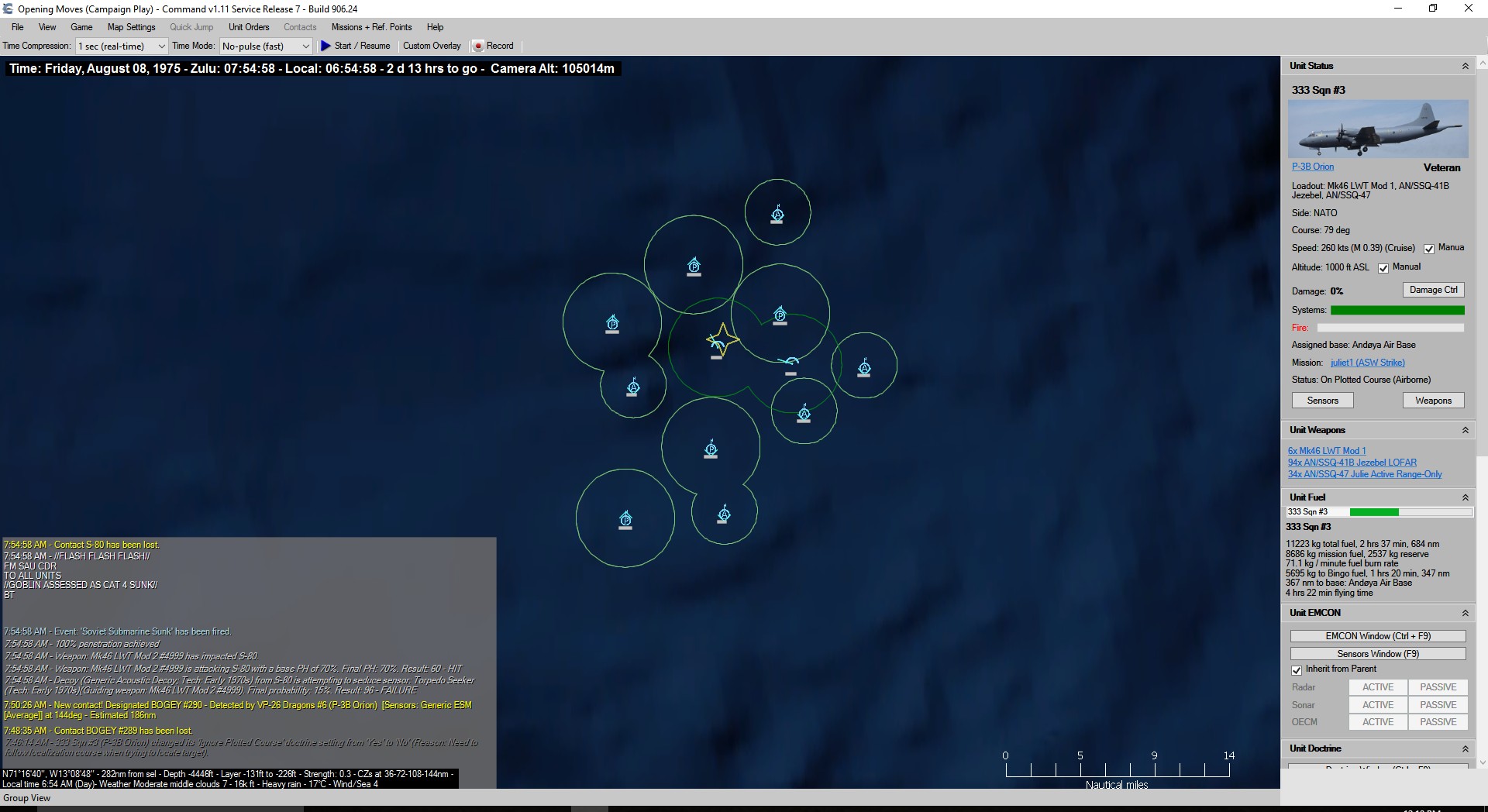Click the Start / Resume play arrow icon
This screenshot has width=1488, height=812.
tap(325, 46)
